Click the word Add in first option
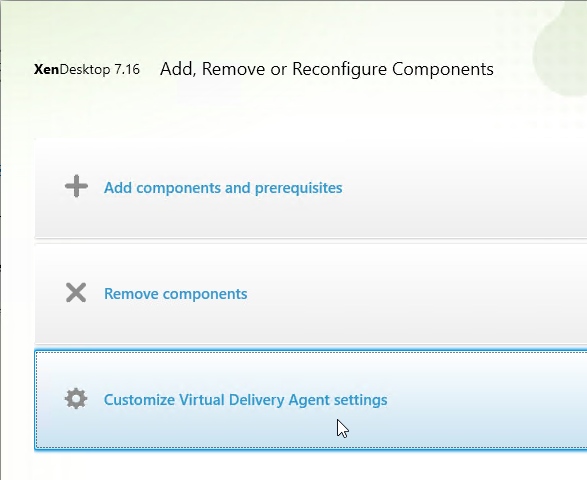The height and width of the screenshot is (480, 587). (x=118, y=188)
